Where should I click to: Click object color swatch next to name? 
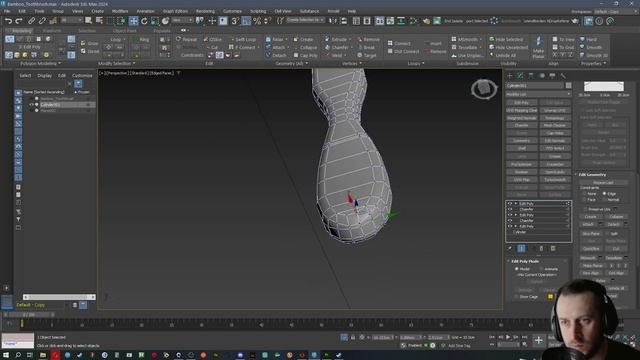pos(568,86)
